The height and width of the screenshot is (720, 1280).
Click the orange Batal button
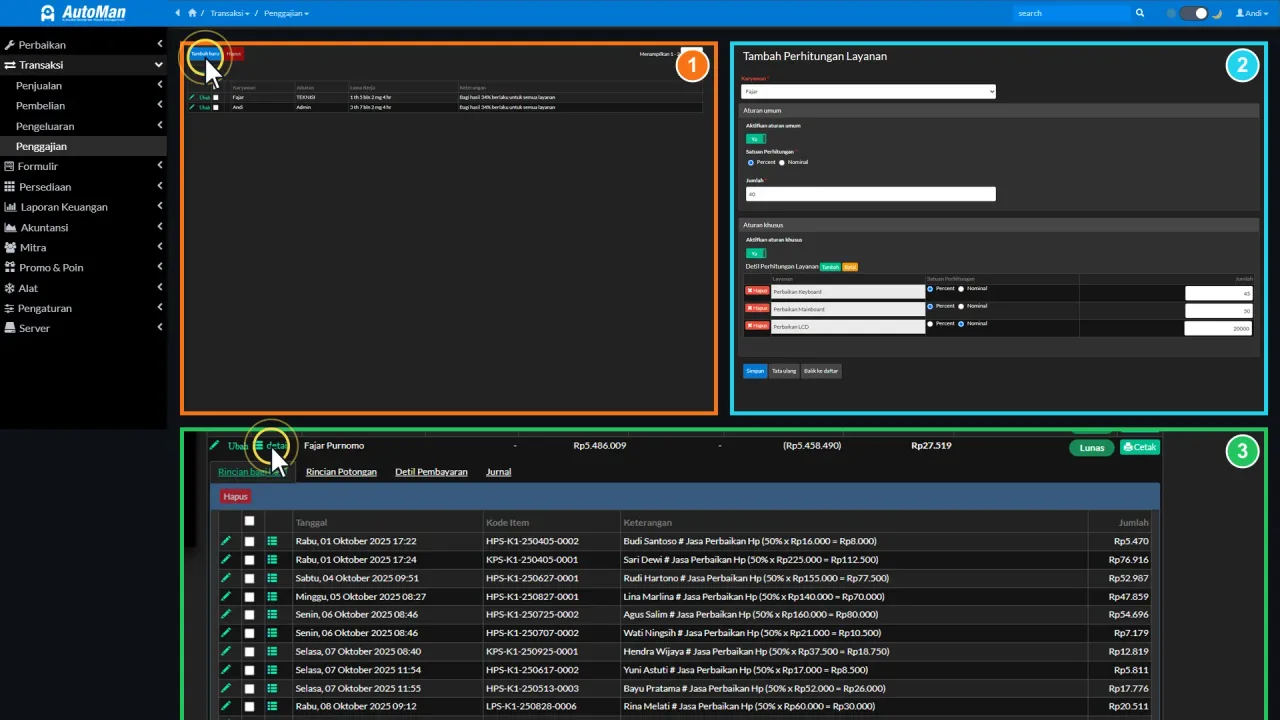850,267
